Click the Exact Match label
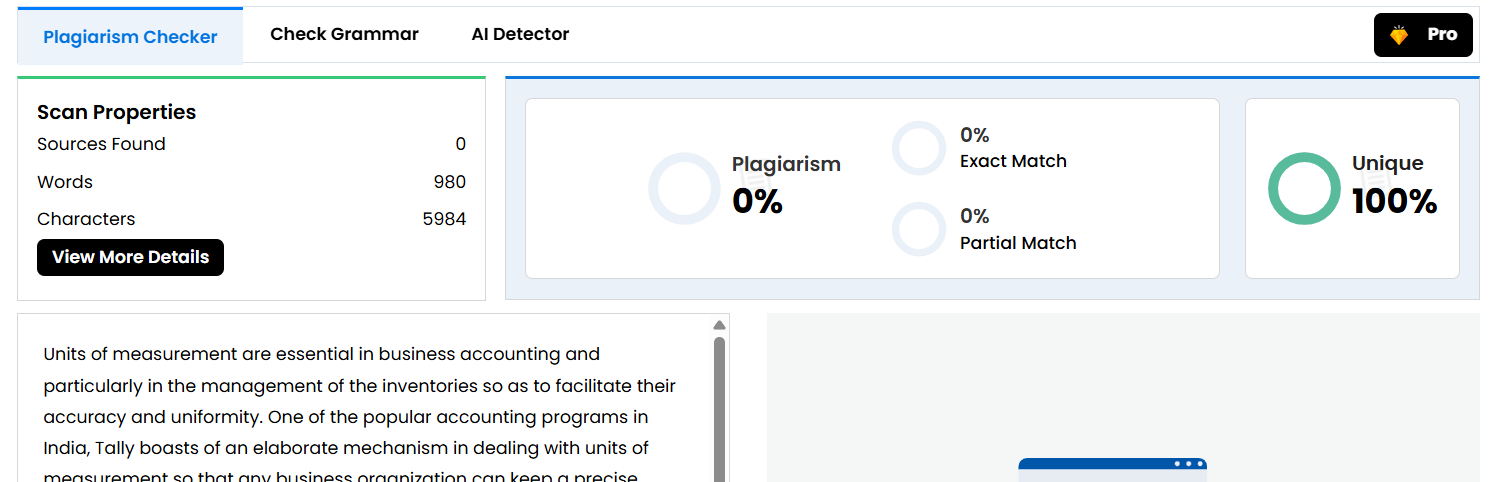This screenshot has width=1497, height=482. [x=1013, y=161]
